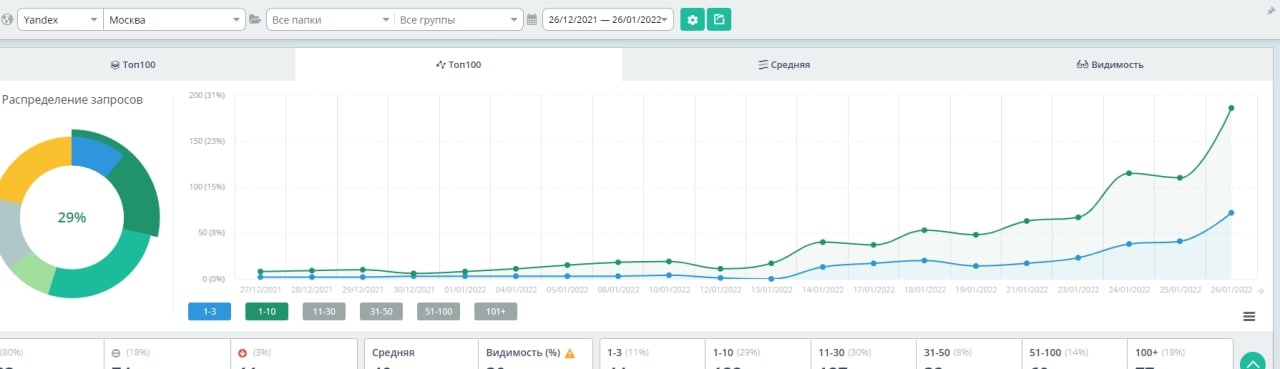
Task: Click the globe icon beside the Yandex selector
Action: 8,19
